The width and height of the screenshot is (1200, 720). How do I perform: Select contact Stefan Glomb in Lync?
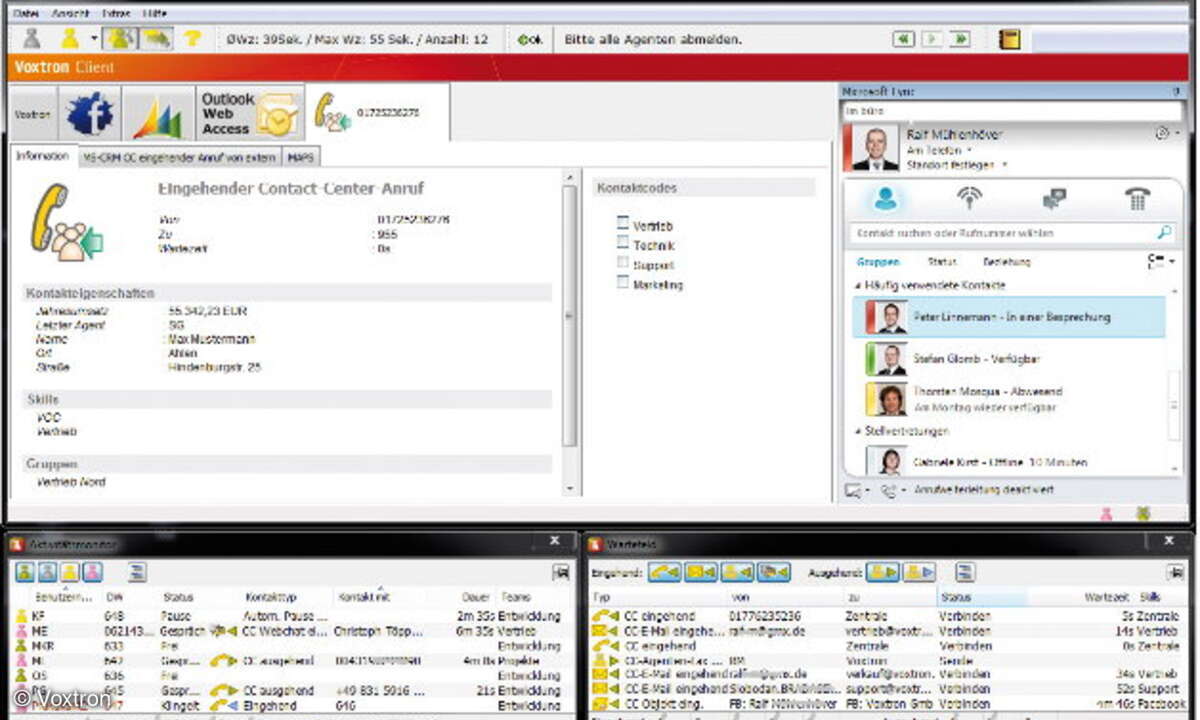tap(1008, 358)
